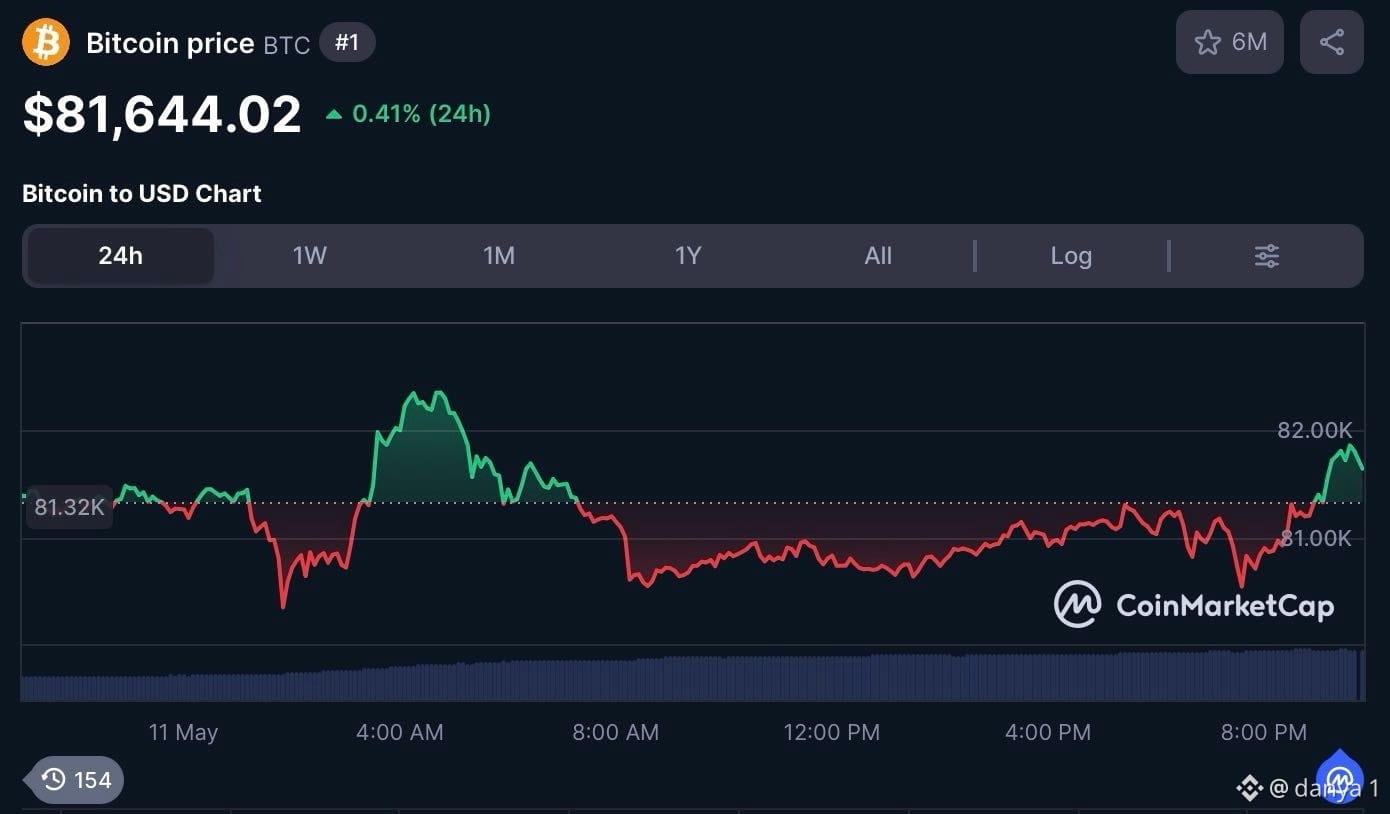Click the Bitcoin price heading
Image resolution: width=1390 pixels, height=814 pixels.
pyautogui.click(x=170, y=43)
